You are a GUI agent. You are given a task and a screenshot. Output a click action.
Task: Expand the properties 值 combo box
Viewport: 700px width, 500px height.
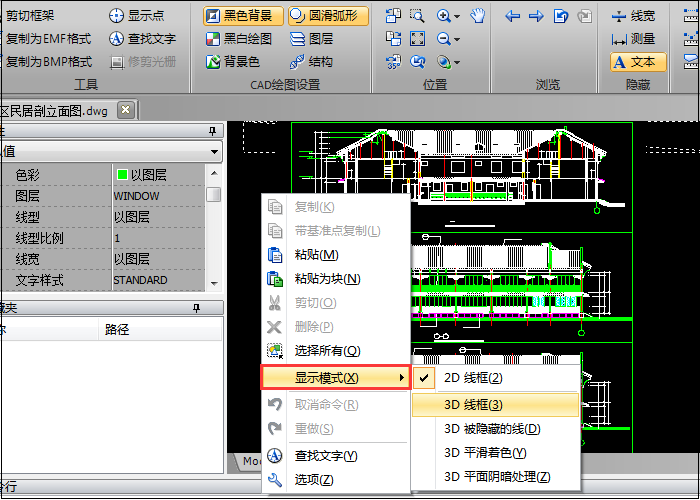(x=215, y=151)
